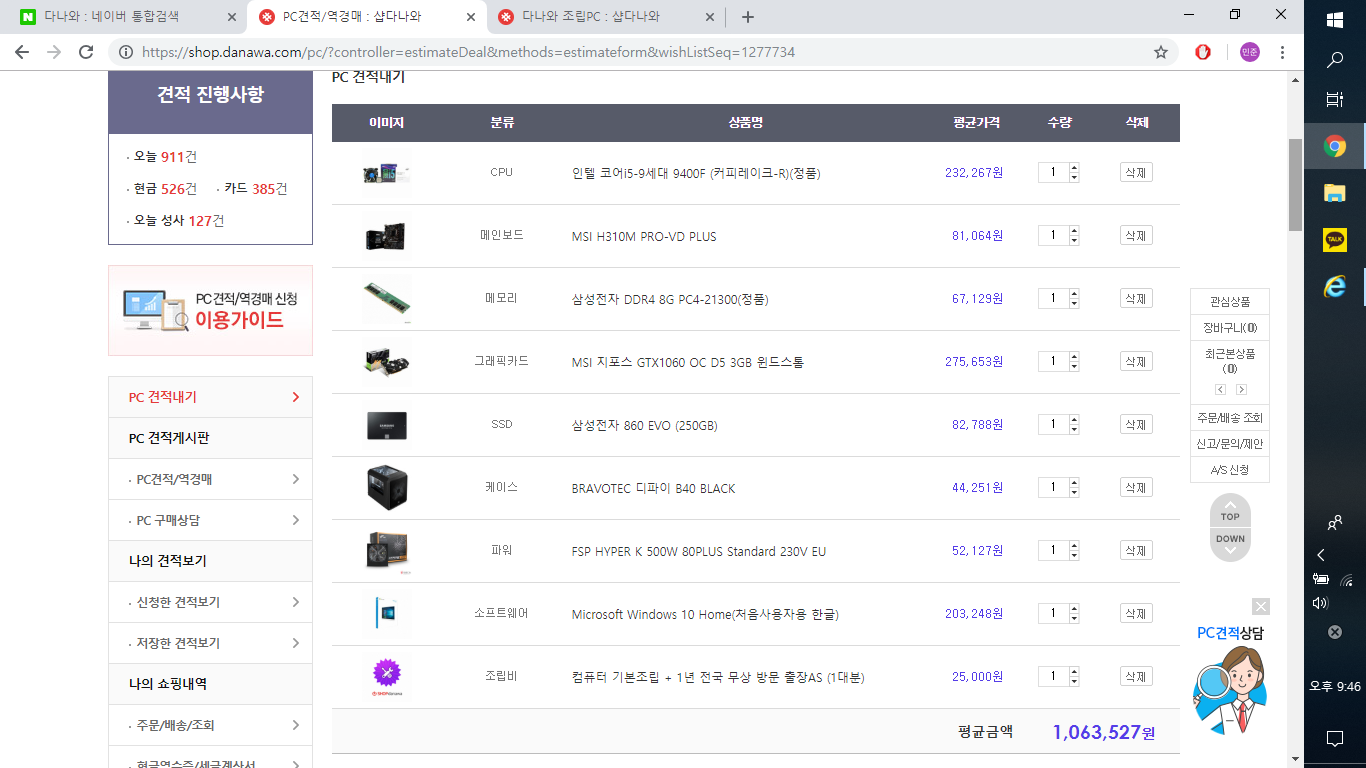Open 주문/배송 조회 in quick menu
This screenshot has height=768, width=1366.
click(1230, 418)
